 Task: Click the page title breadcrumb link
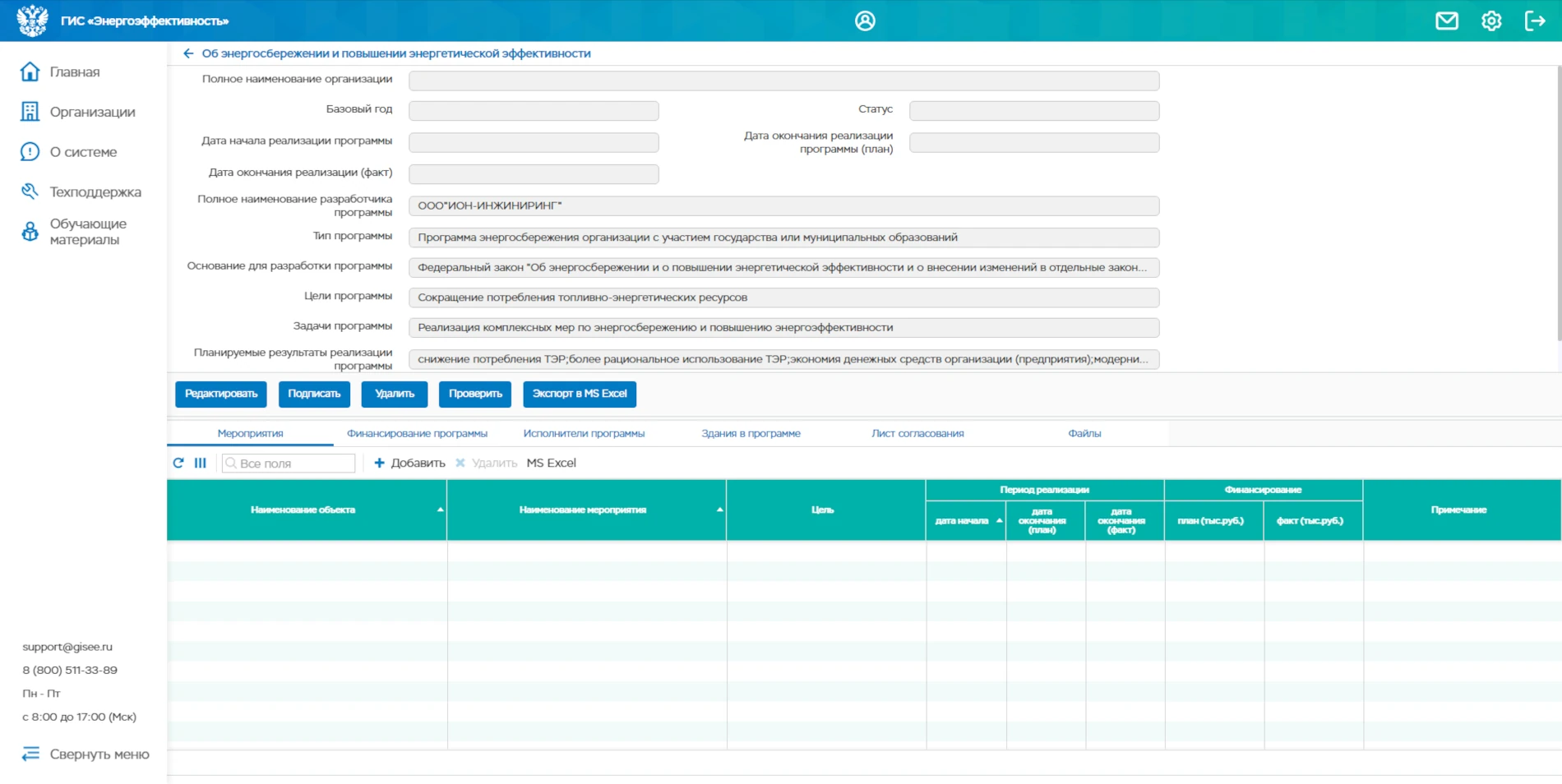click(396, 53)
